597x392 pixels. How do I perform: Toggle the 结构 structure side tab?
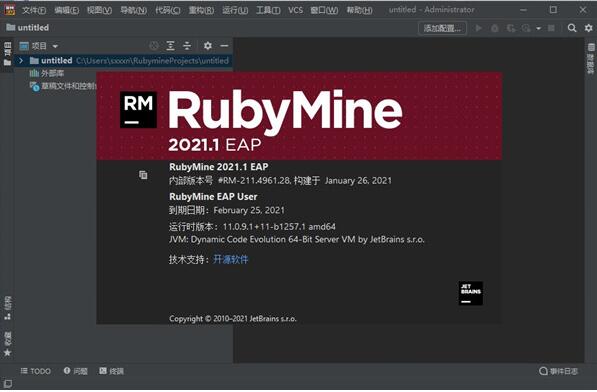[x=7, y=308]
